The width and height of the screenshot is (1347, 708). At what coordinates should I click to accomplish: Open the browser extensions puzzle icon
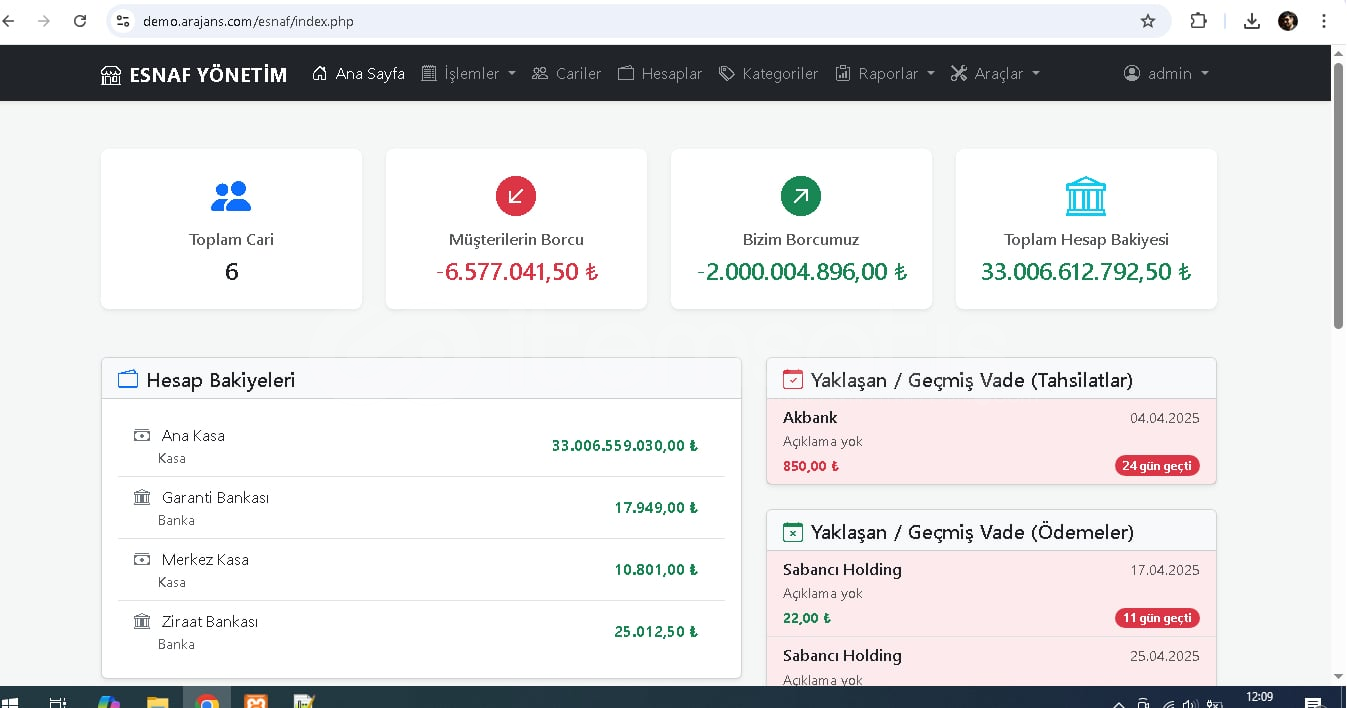point(1198,21)
